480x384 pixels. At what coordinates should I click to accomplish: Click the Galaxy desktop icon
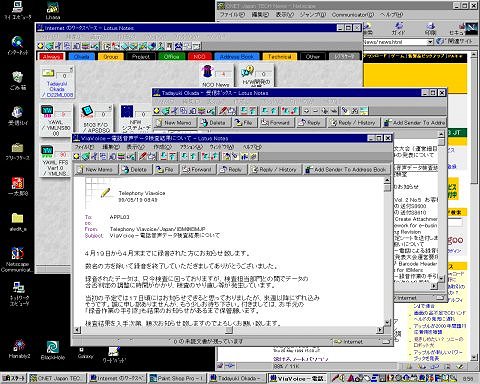pyautogui.click(x=85, y=352)
